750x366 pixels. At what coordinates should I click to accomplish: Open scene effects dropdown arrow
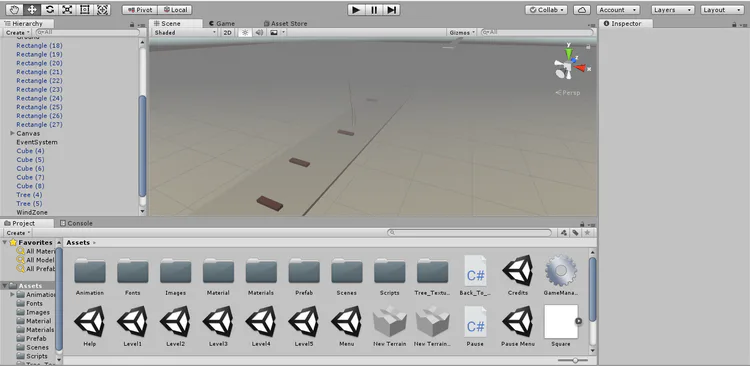tap(284, 33)
